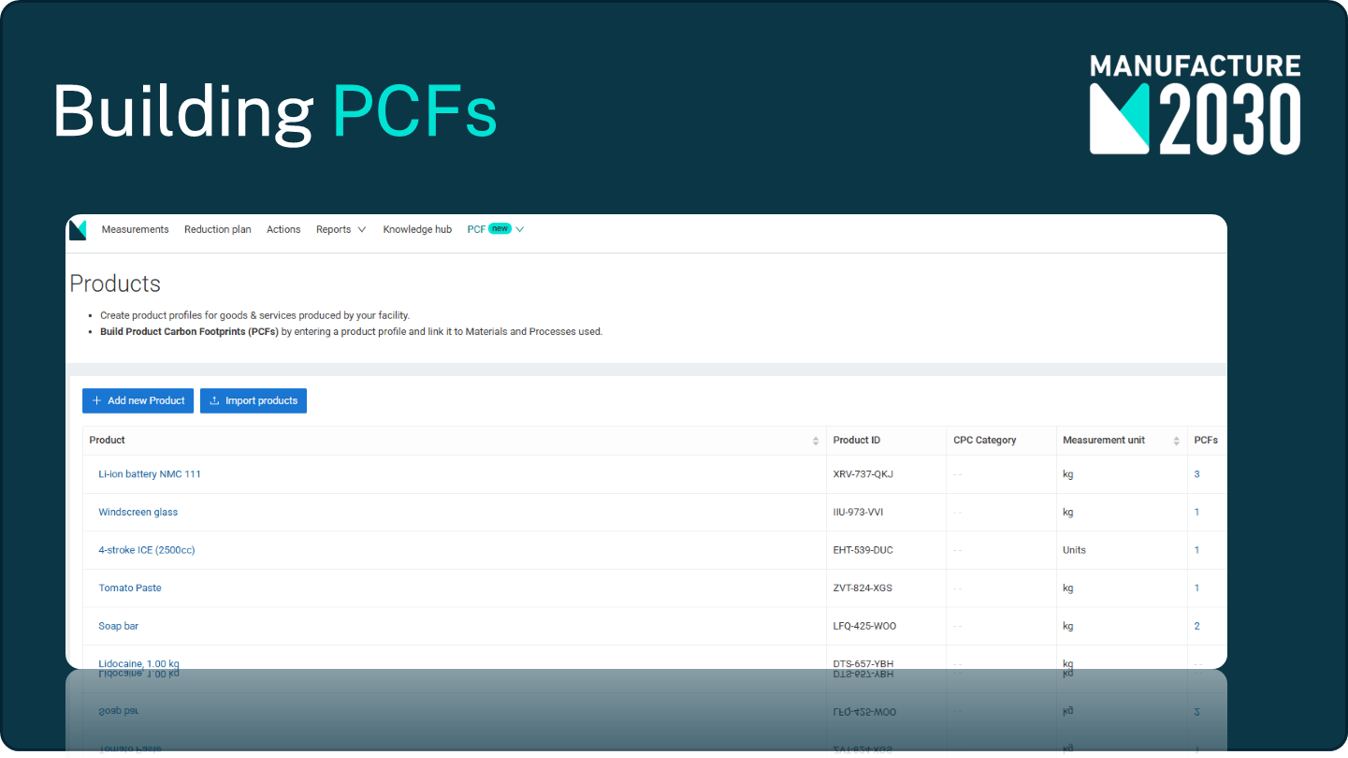Image resolution: width=1348 pixels, height=758 pixels.
Task: Open Tomato Paste product link
Action: [x=129, y=588]
